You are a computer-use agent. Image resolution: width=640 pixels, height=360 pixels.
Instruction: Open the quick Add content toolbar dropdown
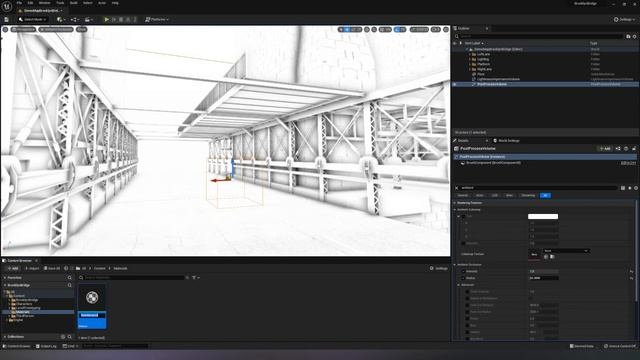tap(61, 19)
